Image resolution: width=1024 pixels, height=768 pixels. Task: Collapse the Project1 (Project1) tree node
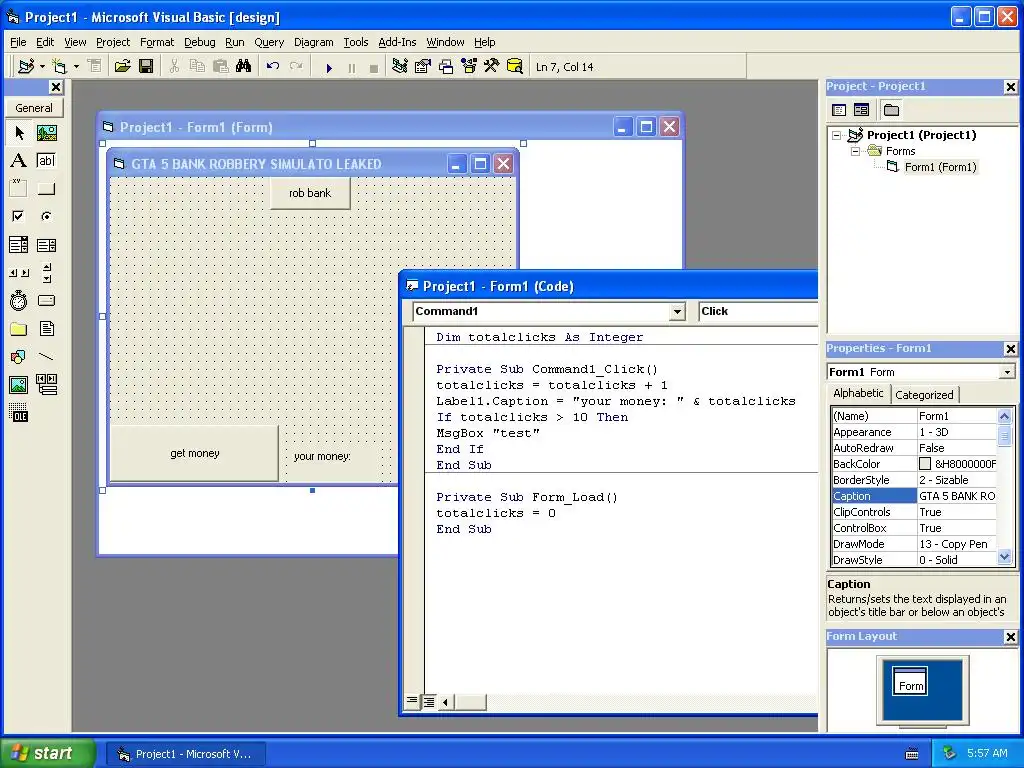836,135
